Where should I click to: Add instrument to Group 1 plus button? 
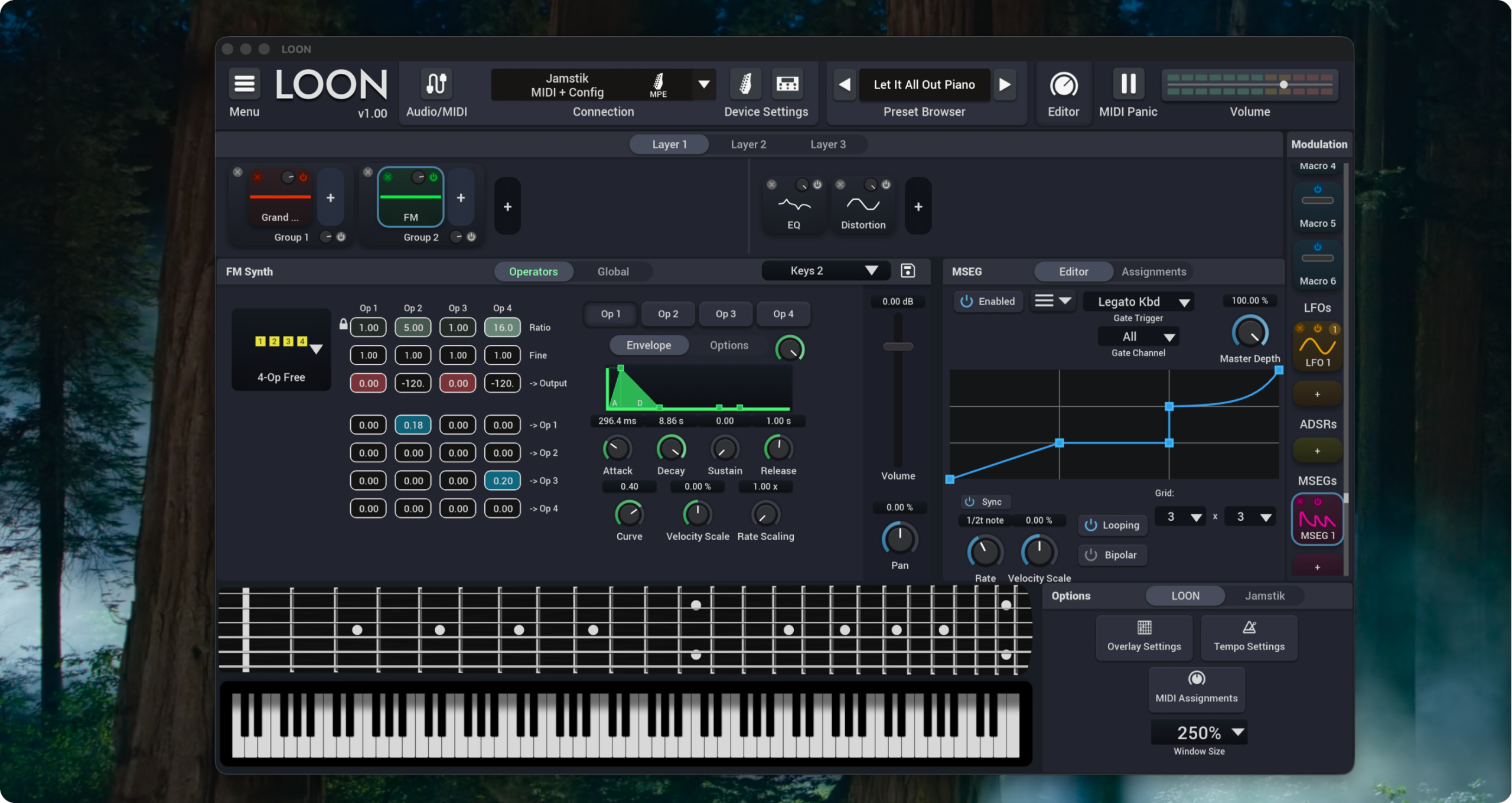click(x=331, y=198)
